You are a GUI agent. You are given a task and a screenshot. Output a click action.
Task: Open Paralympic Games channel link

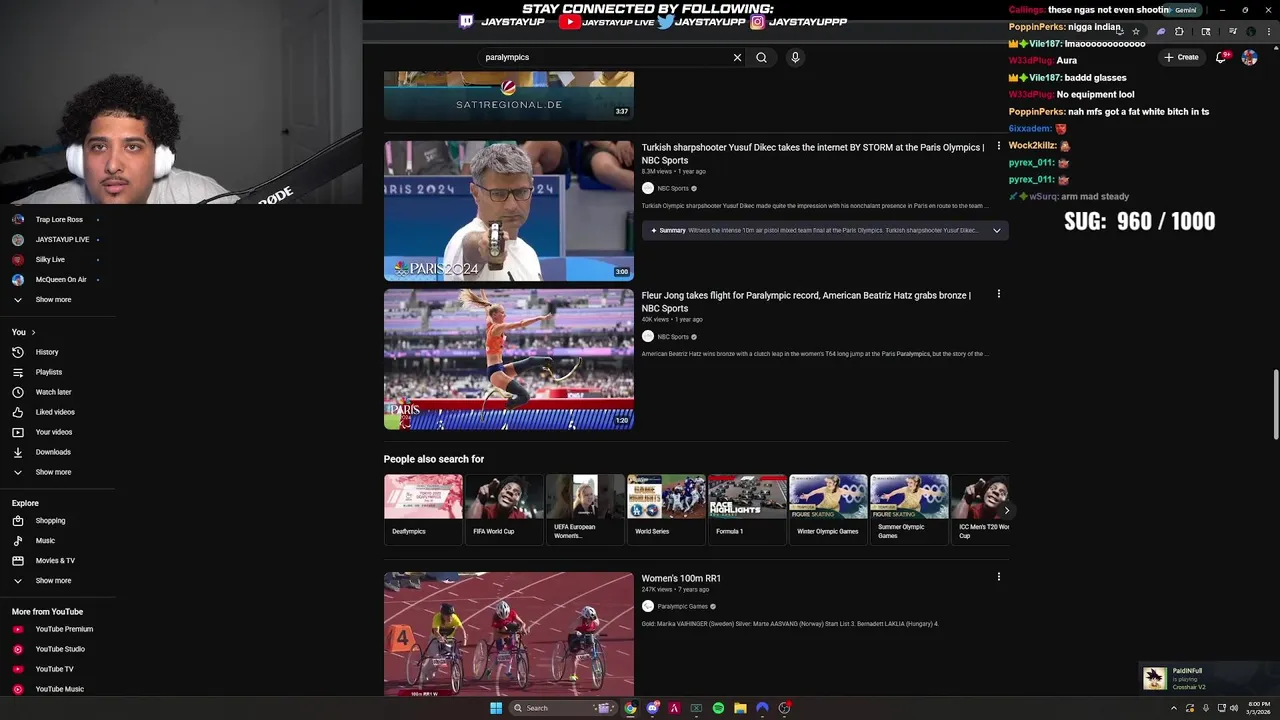pyautogui.click(x=682, y=606)
